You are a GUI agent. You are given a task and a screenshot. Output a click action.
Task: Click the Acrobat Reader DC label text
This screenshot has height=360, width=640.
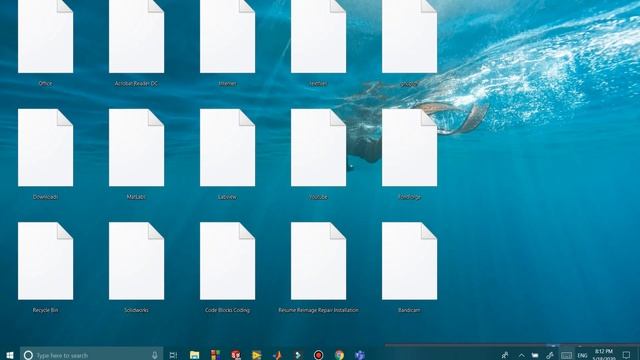coord(136,84)
